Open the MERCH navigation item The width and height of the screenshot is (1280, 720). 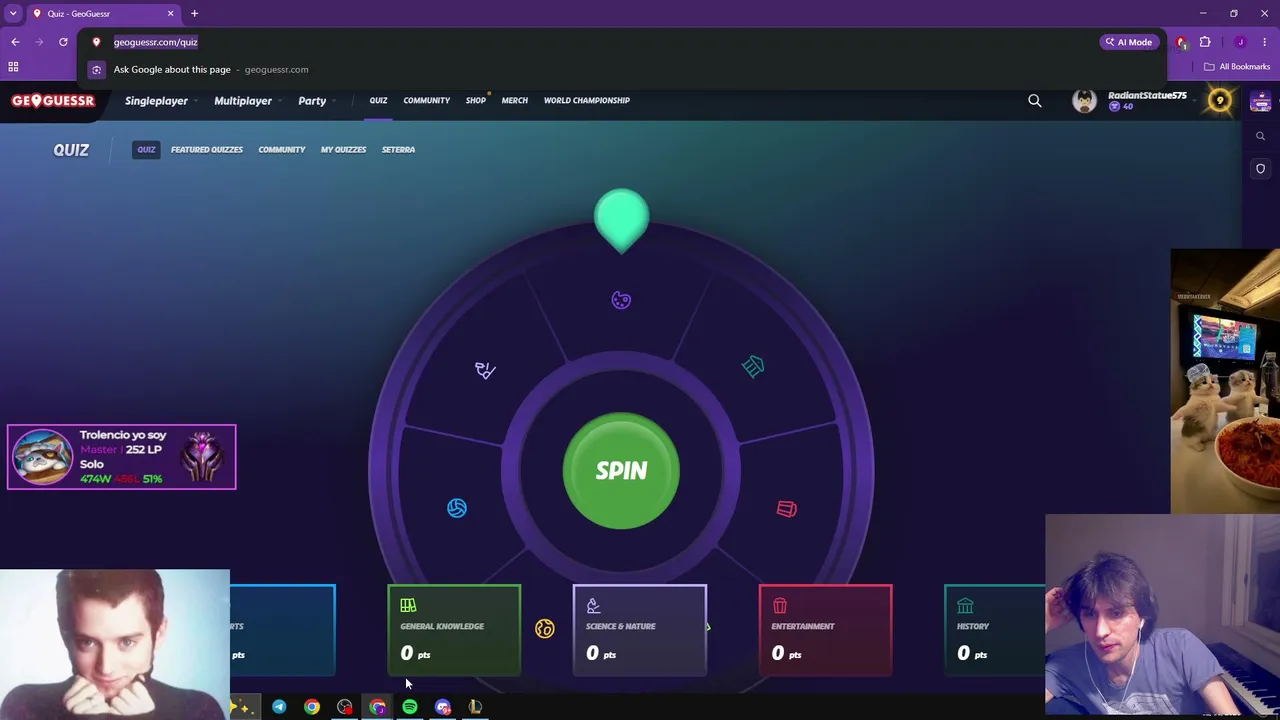tap(515, 100)
